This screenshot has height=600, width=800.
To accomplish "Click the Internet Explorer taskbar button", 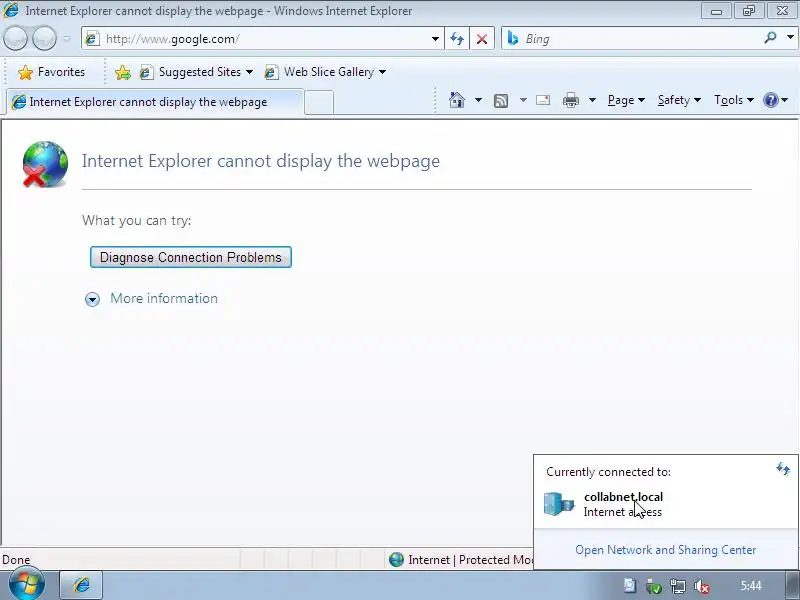I will [82, 585].
